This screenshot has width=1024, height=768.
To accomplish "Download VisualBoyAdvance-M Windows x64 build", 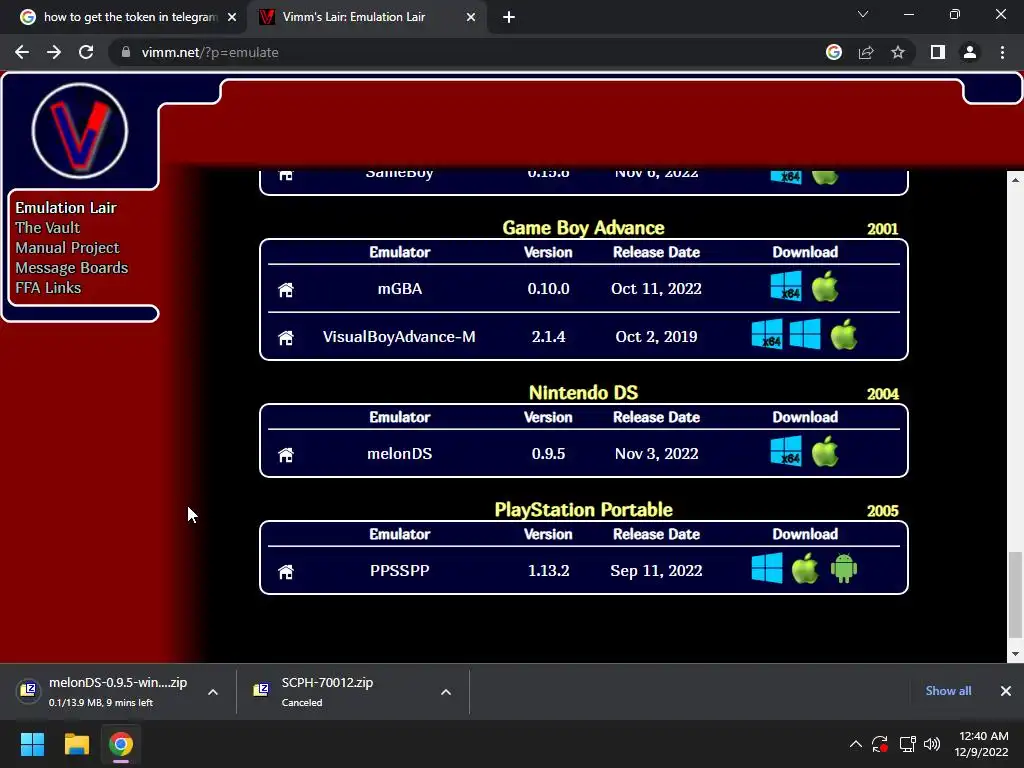I will coord(767,334).
